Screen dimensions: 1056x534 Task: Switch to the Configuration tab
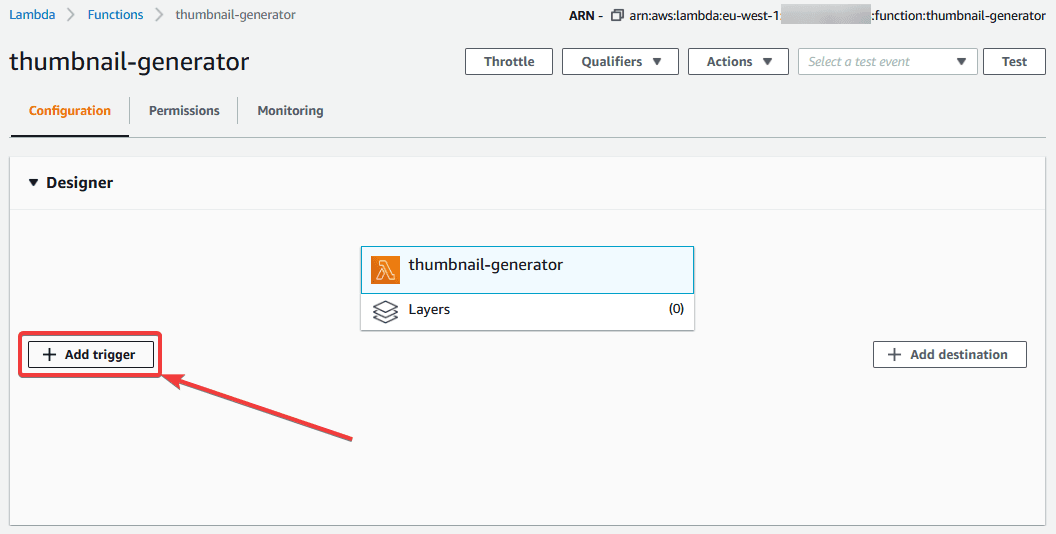coord(70,111)
